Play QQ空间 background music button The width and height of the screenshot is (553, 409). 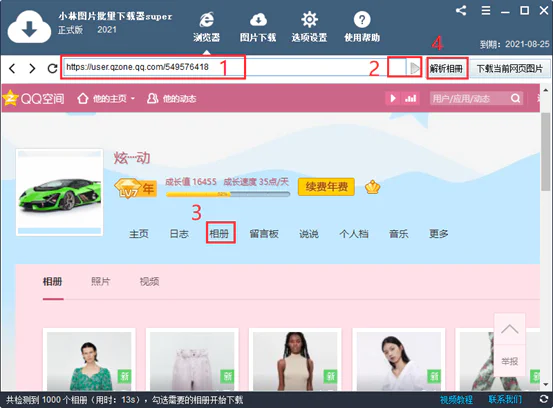393,98
